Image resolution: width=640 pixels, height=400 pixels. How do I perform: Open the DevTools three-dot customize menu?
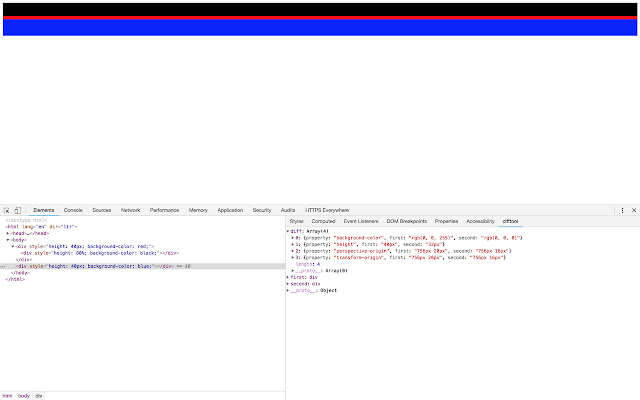622,210
